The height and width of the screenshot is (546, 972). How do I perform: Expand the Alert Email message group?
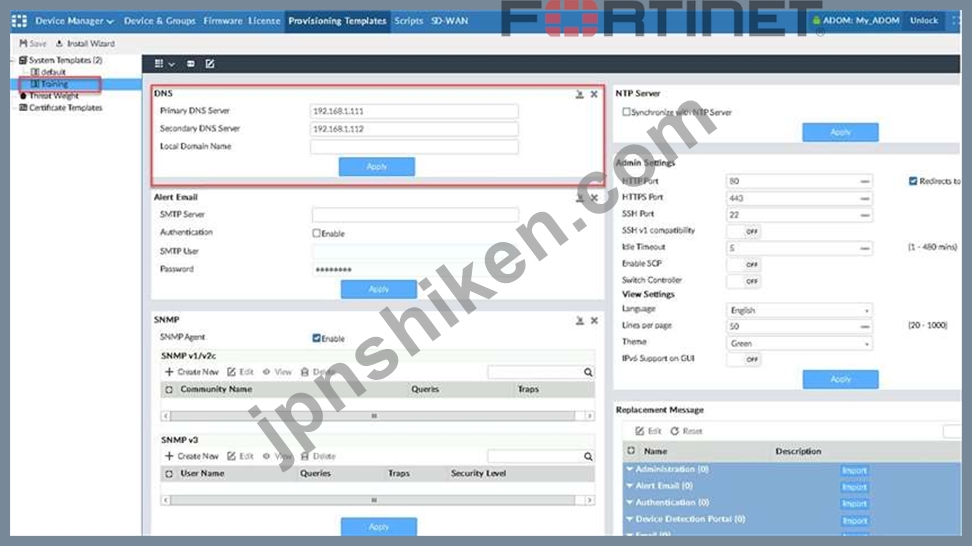tap(630, 486)
